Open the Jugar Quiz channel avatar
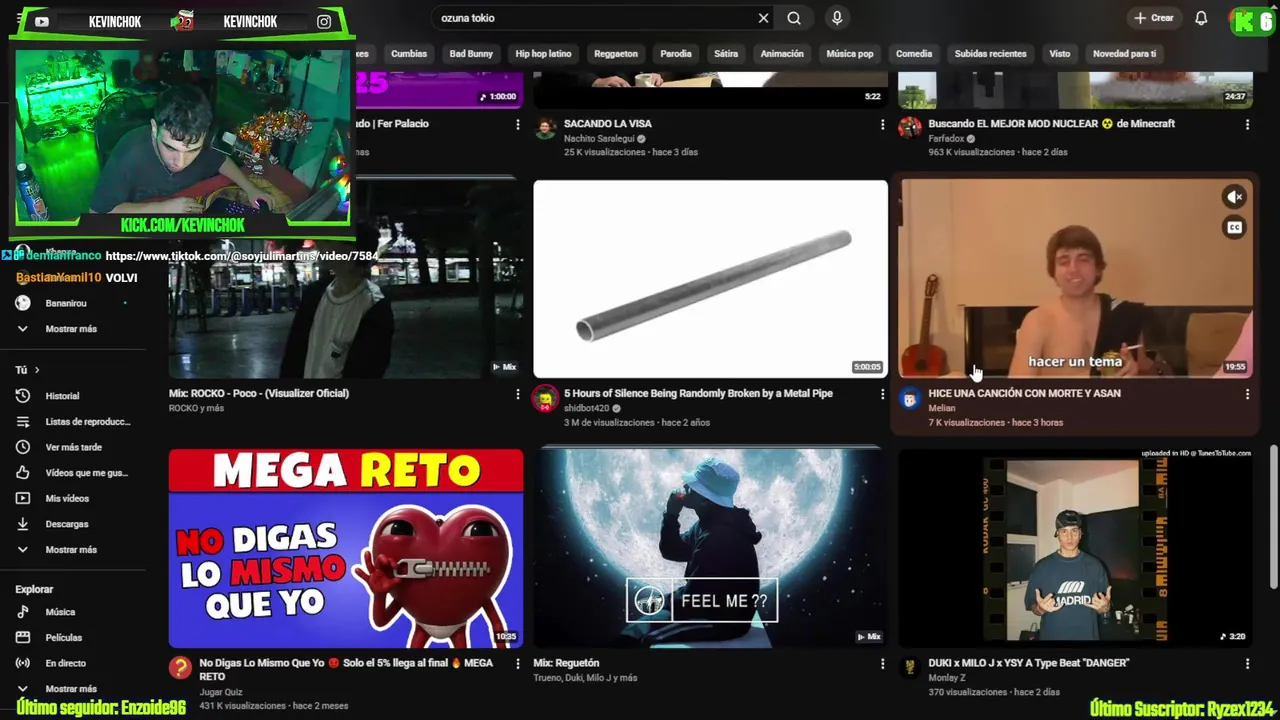This screenshot has height=720, width=1280. tap(180, 668)
